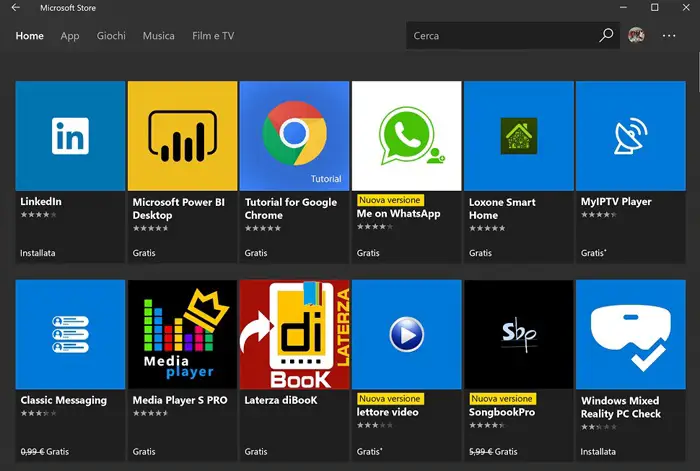Click Nuova versione badge on SongbookPro
The image size is (700, 471).
(502, 399)
